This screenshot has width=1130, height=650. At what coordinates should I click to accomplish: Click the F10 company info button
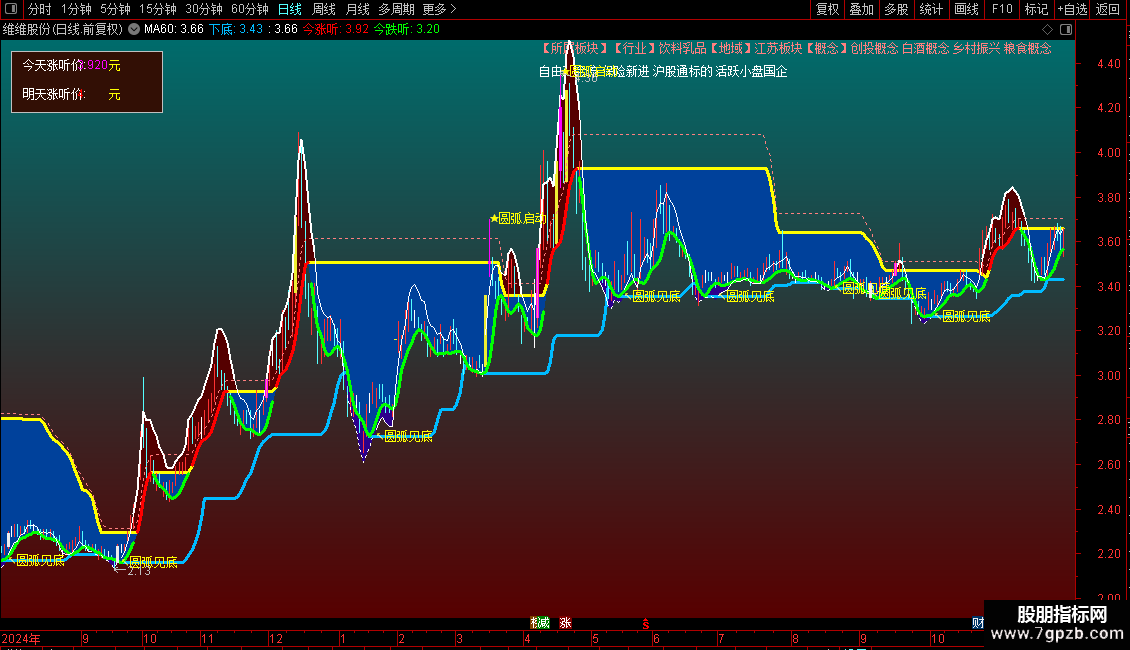(1001, 9)
